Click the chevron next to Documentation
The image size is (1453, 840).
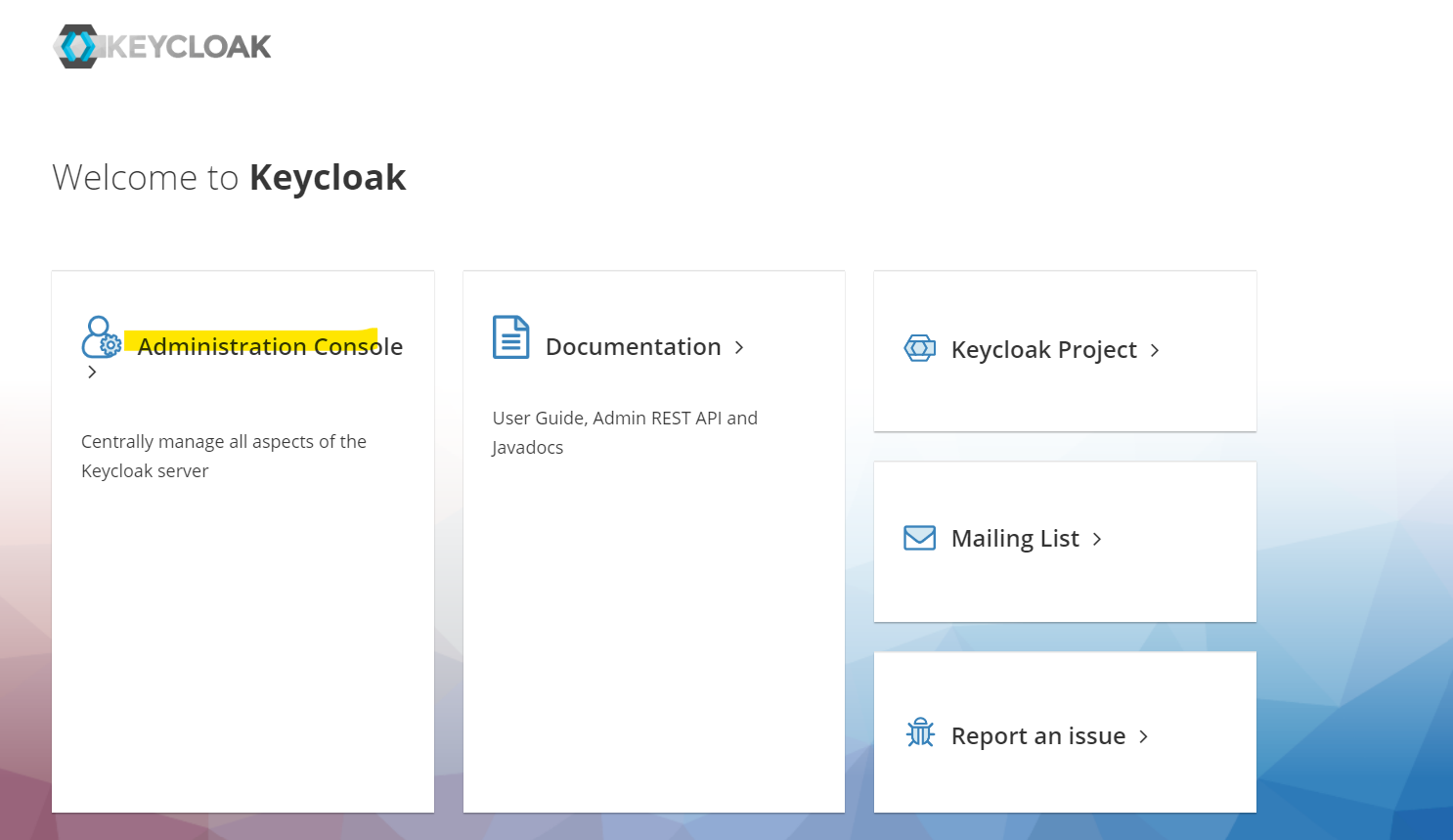[x=740, y=347]
